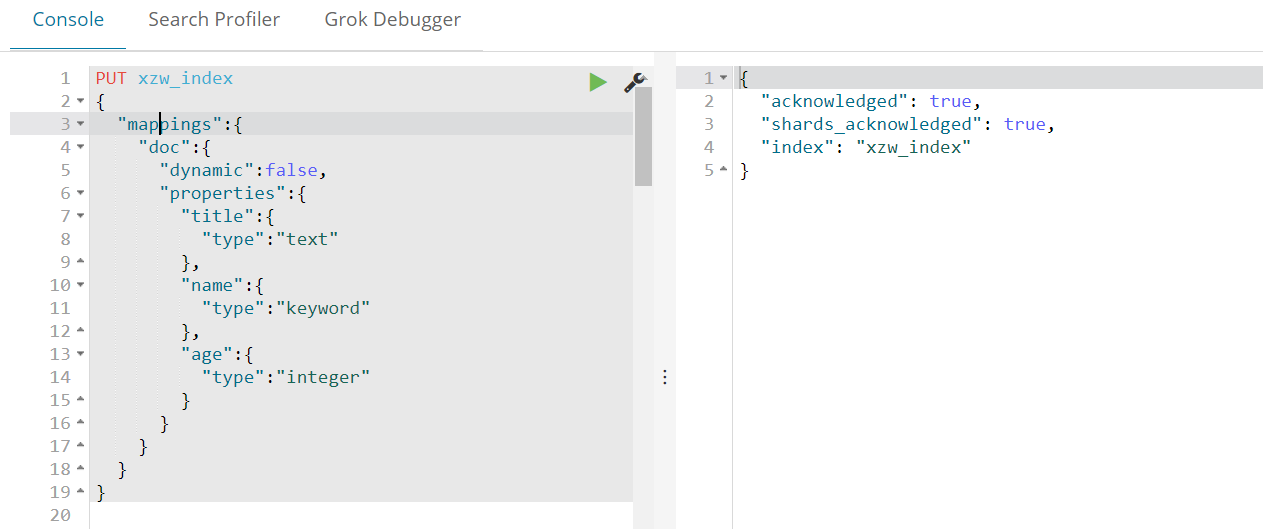Collapse response JSON at output line 1
This screenshot has height=529, width=1263.
tap(723, 78)
